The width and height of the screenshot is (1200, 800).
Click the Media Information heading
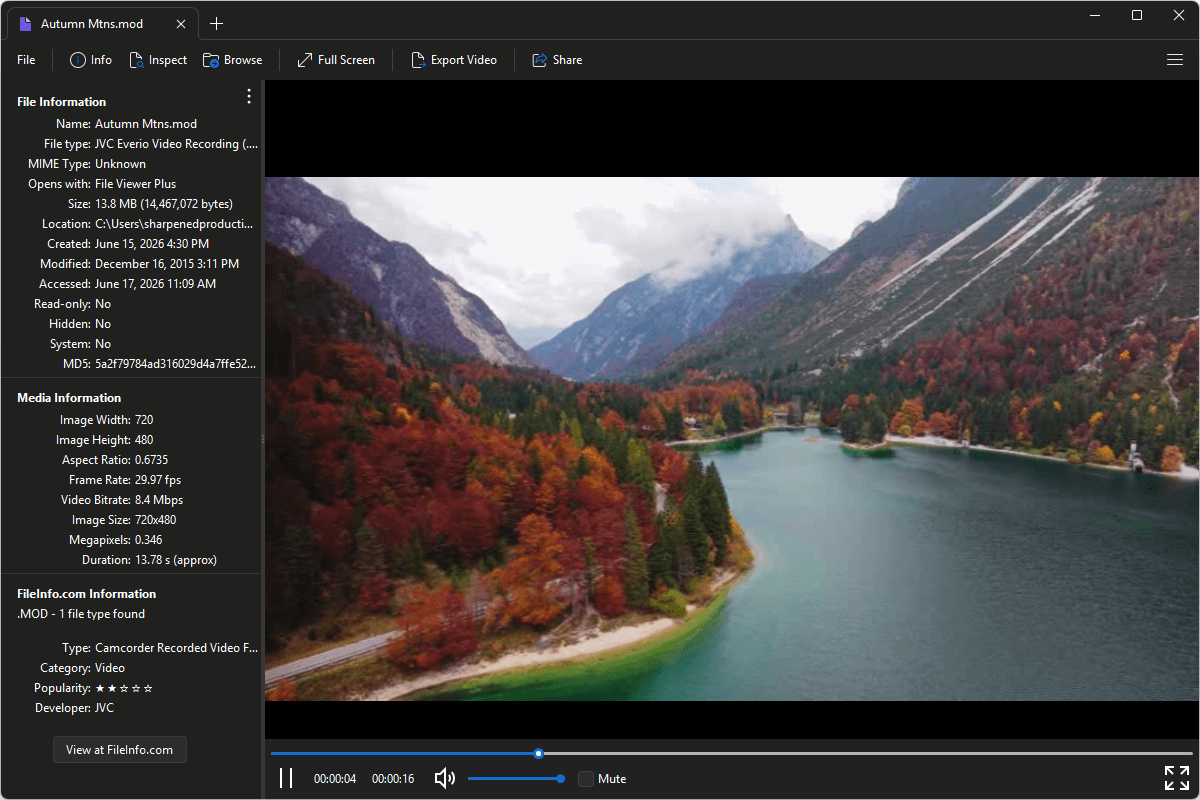point(69,398)
